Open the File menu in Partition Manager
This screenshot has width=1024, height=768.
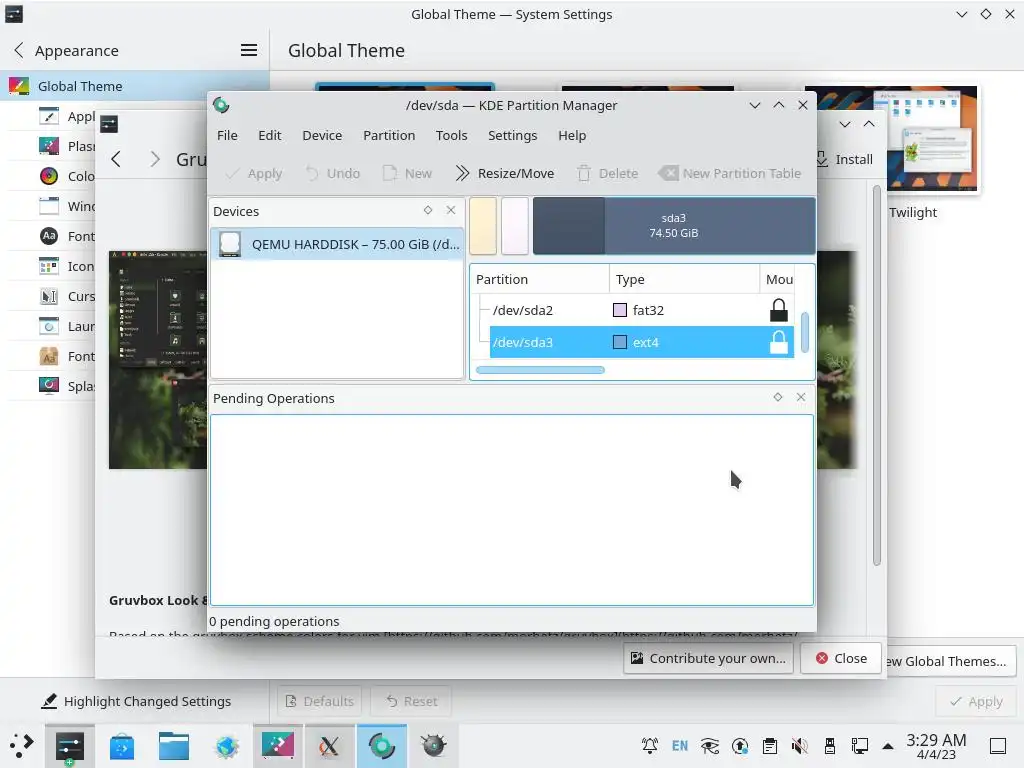tap(227, 135)
